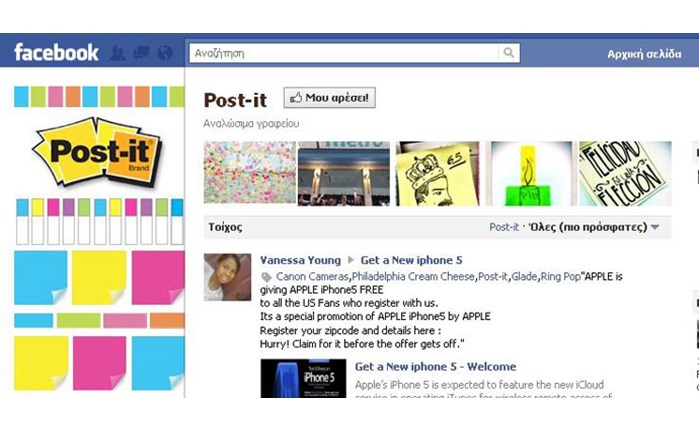Screen dimensions: 699x430
Task: Open the Canon Cameras tagged page
Action: [312, 277]
